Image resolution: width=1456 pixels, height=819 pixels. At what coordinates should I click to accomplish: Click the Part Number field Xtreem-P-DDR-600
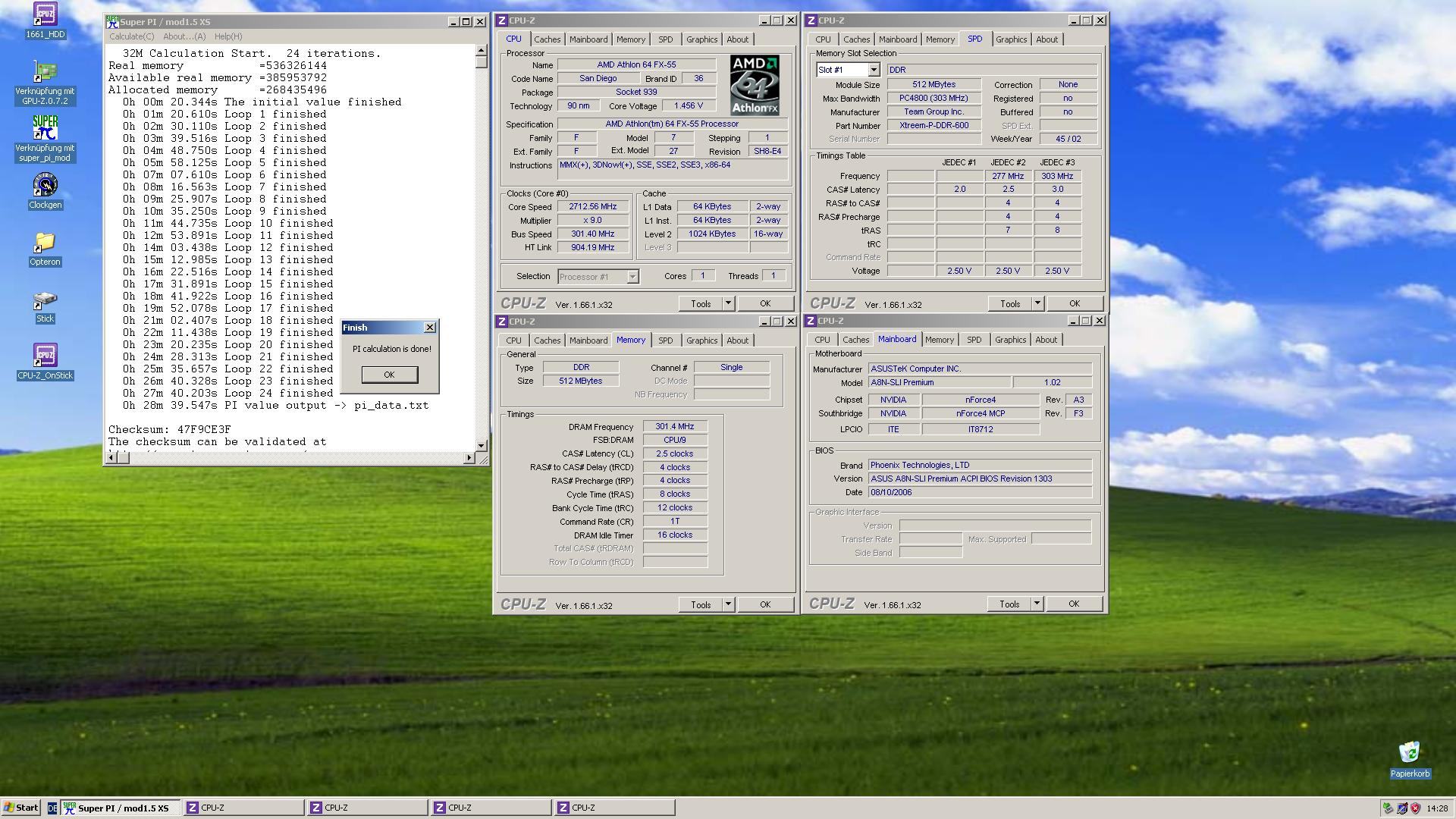[x=934, y=125]
